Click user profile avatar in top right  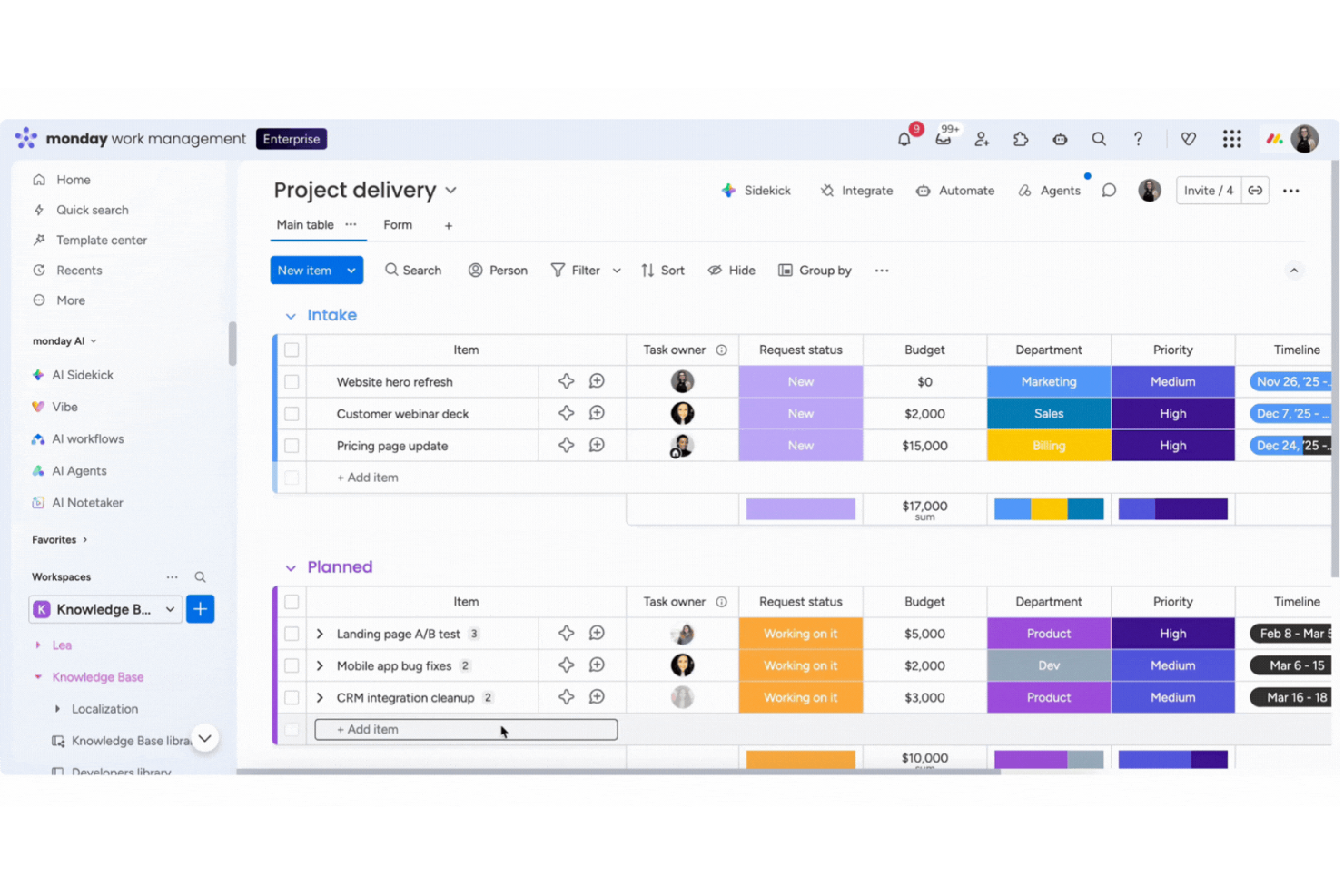[x=1306, y=139]
